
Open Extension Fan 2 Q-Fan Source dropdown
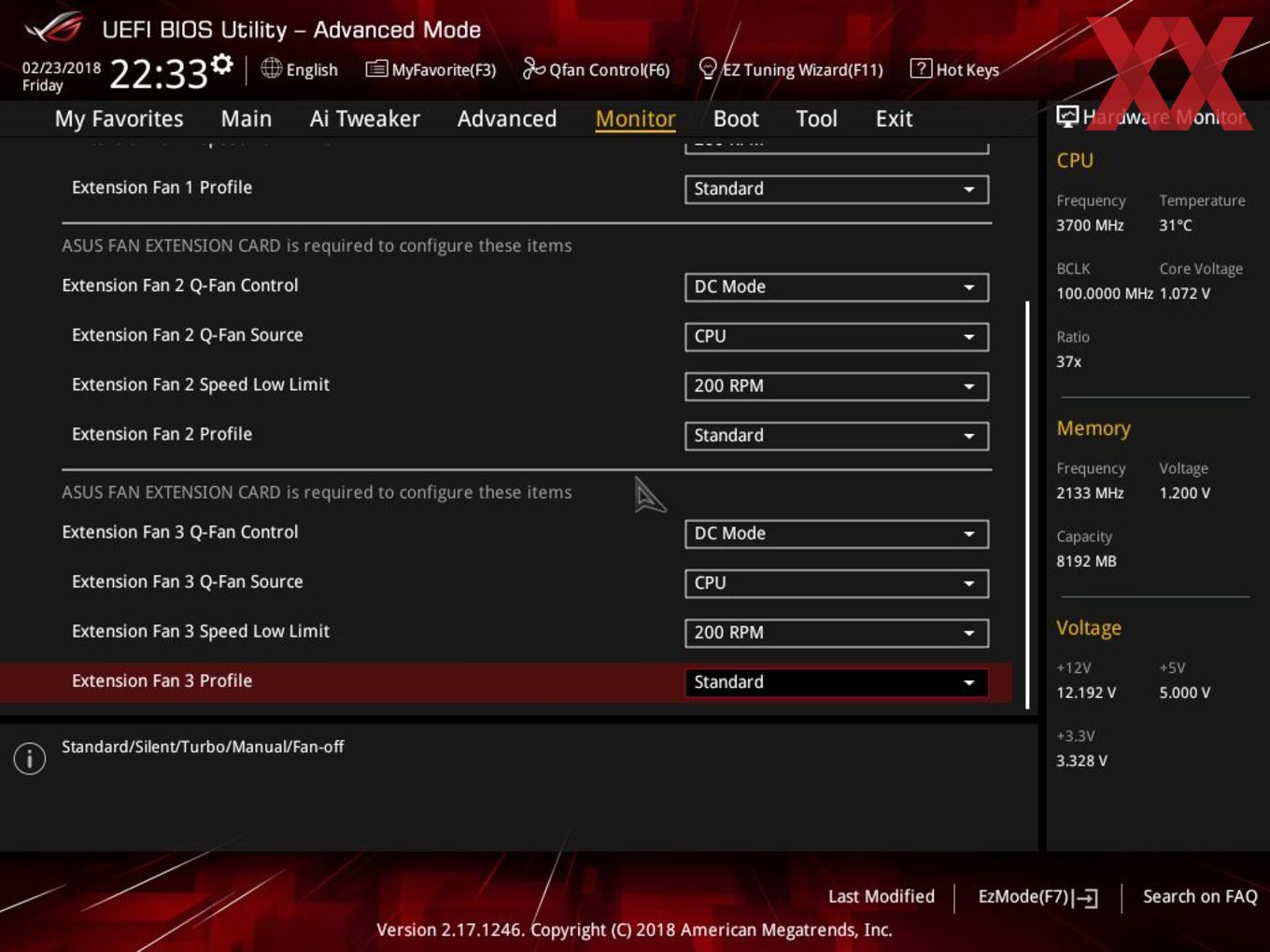837,336
